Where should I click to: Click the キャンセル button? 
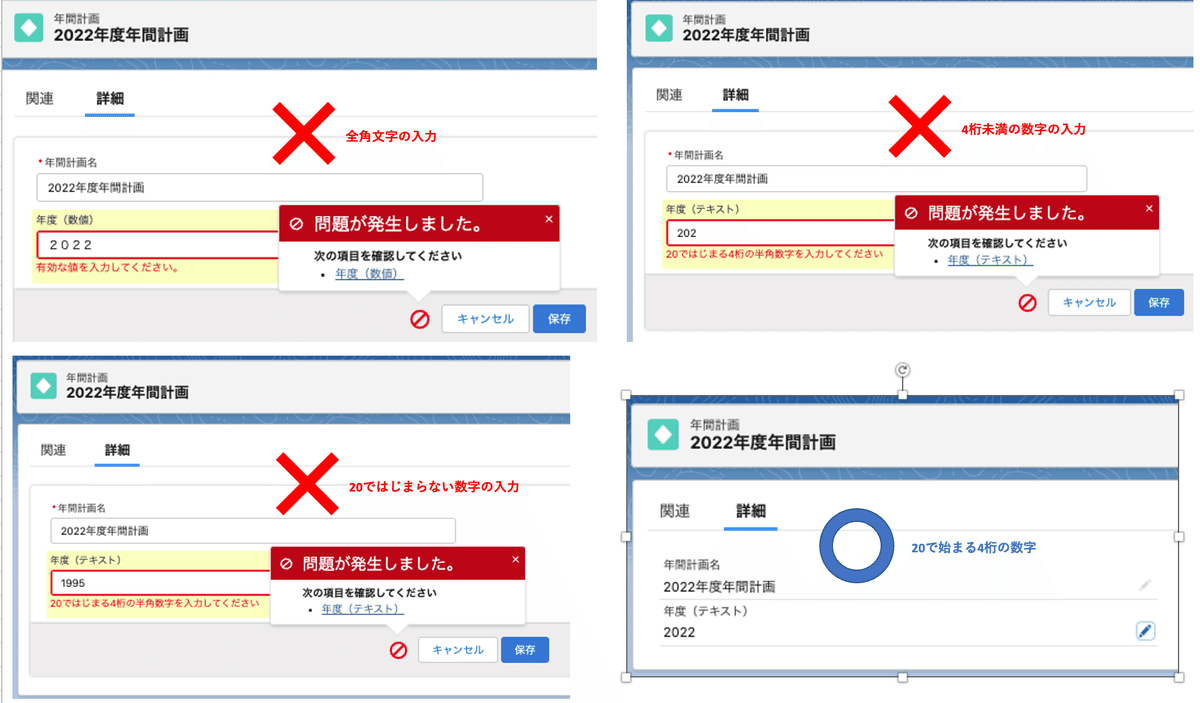(x=485, y=319)
